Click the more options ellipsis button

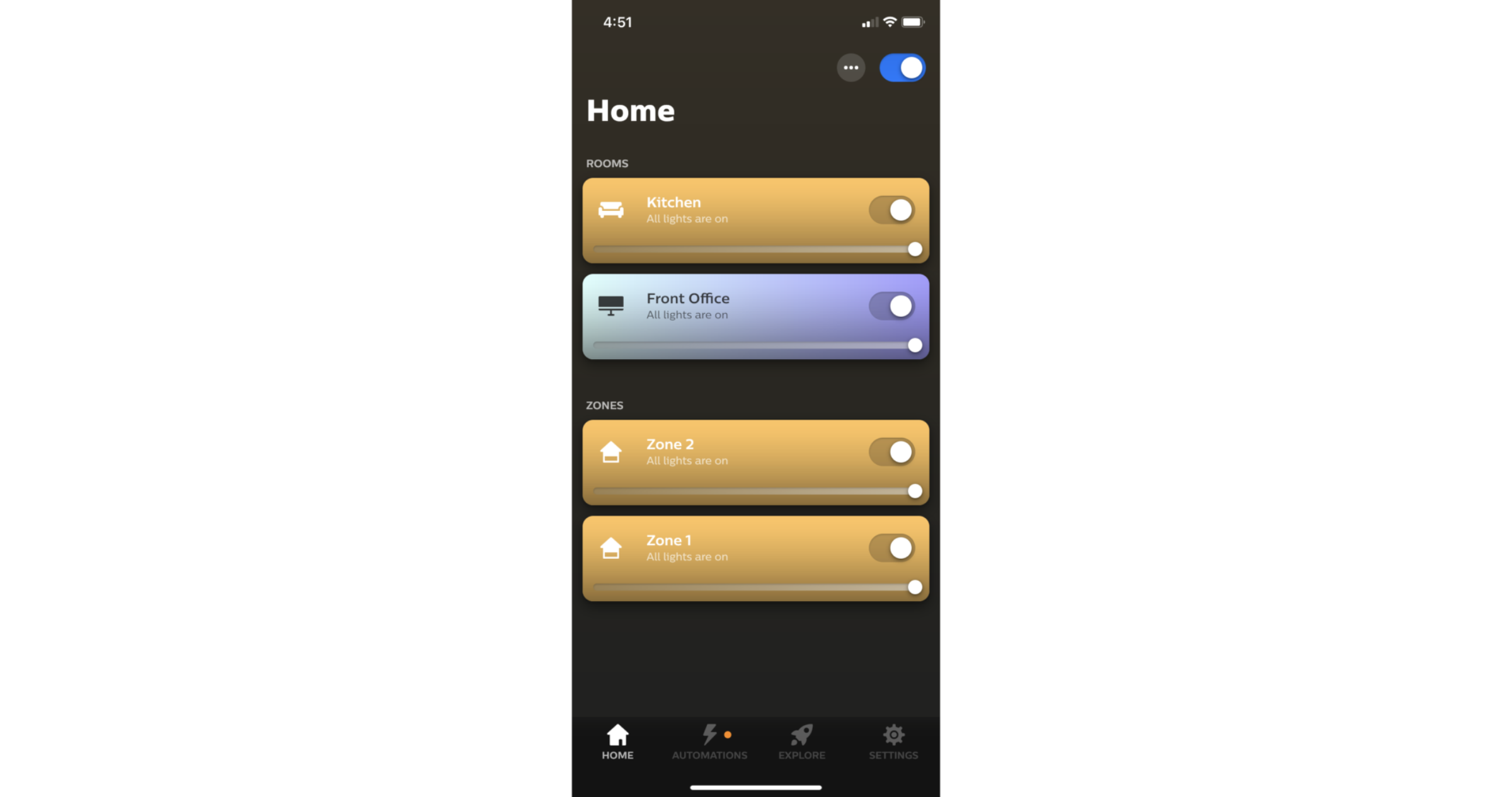(850, 67)
